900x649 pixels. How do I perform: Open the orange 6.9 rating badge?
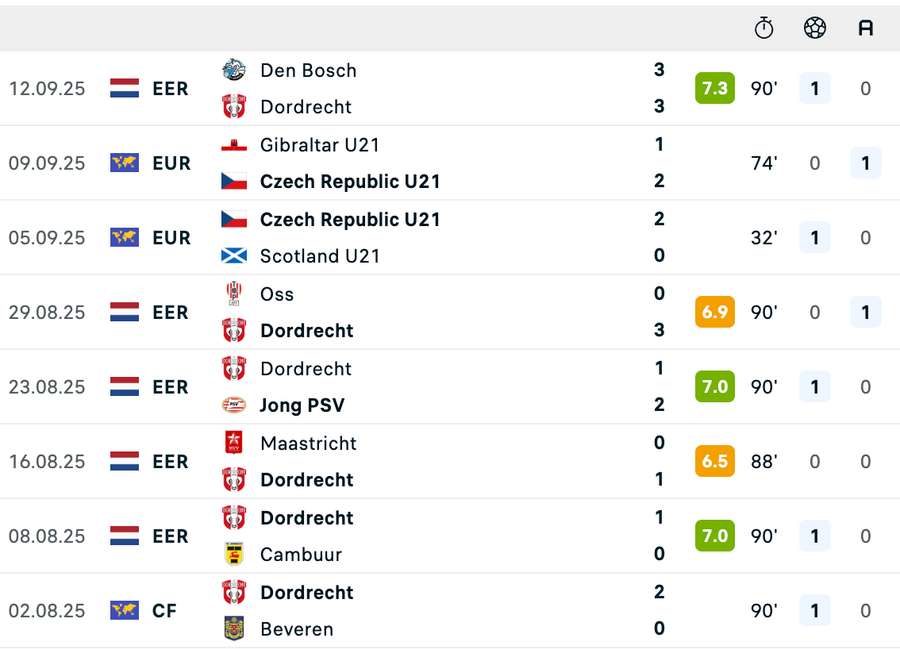coord(715,312)
